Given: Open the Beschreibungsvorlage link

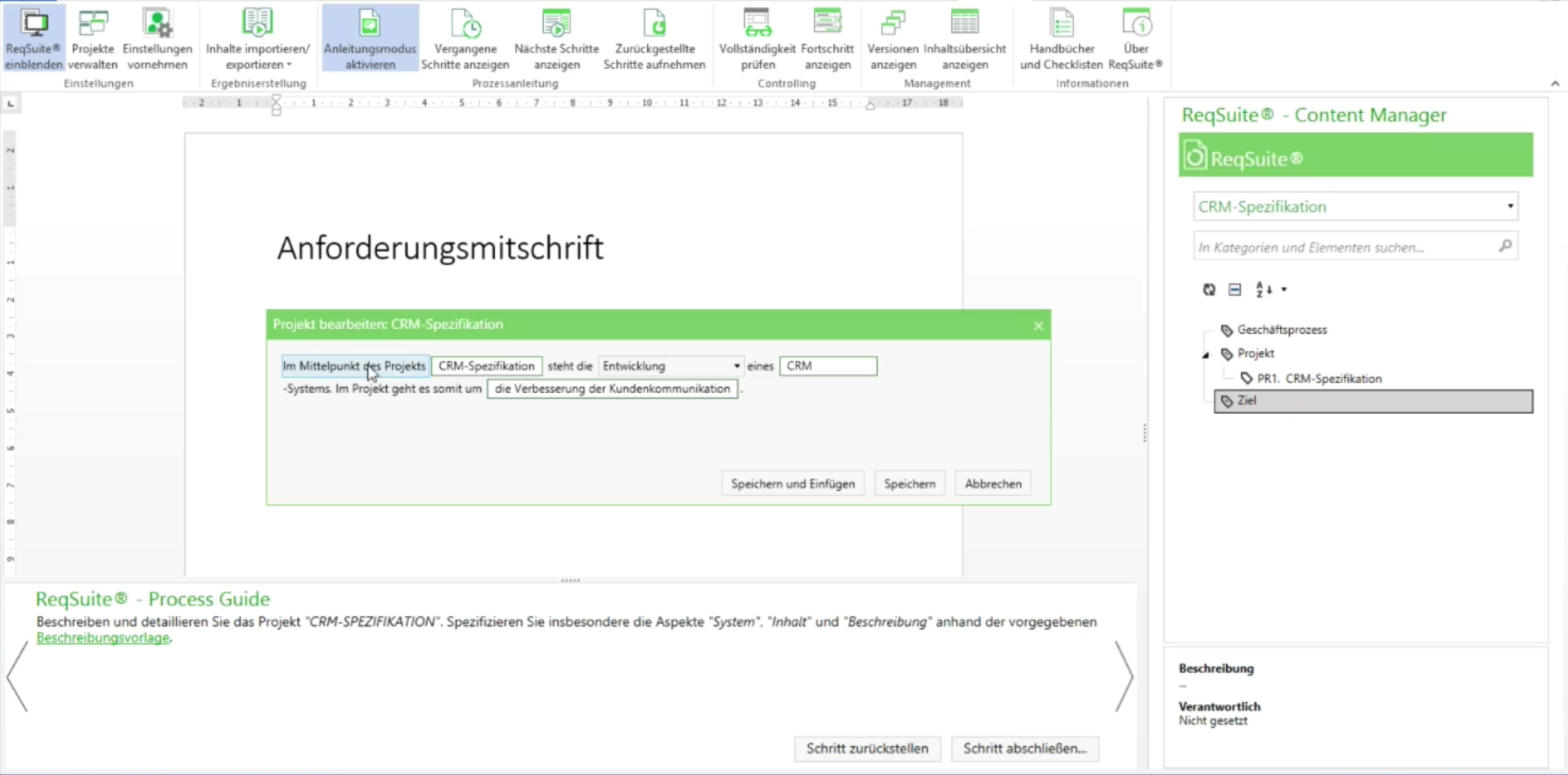Looking at the screenshot, I should click(x=103, y=638).
